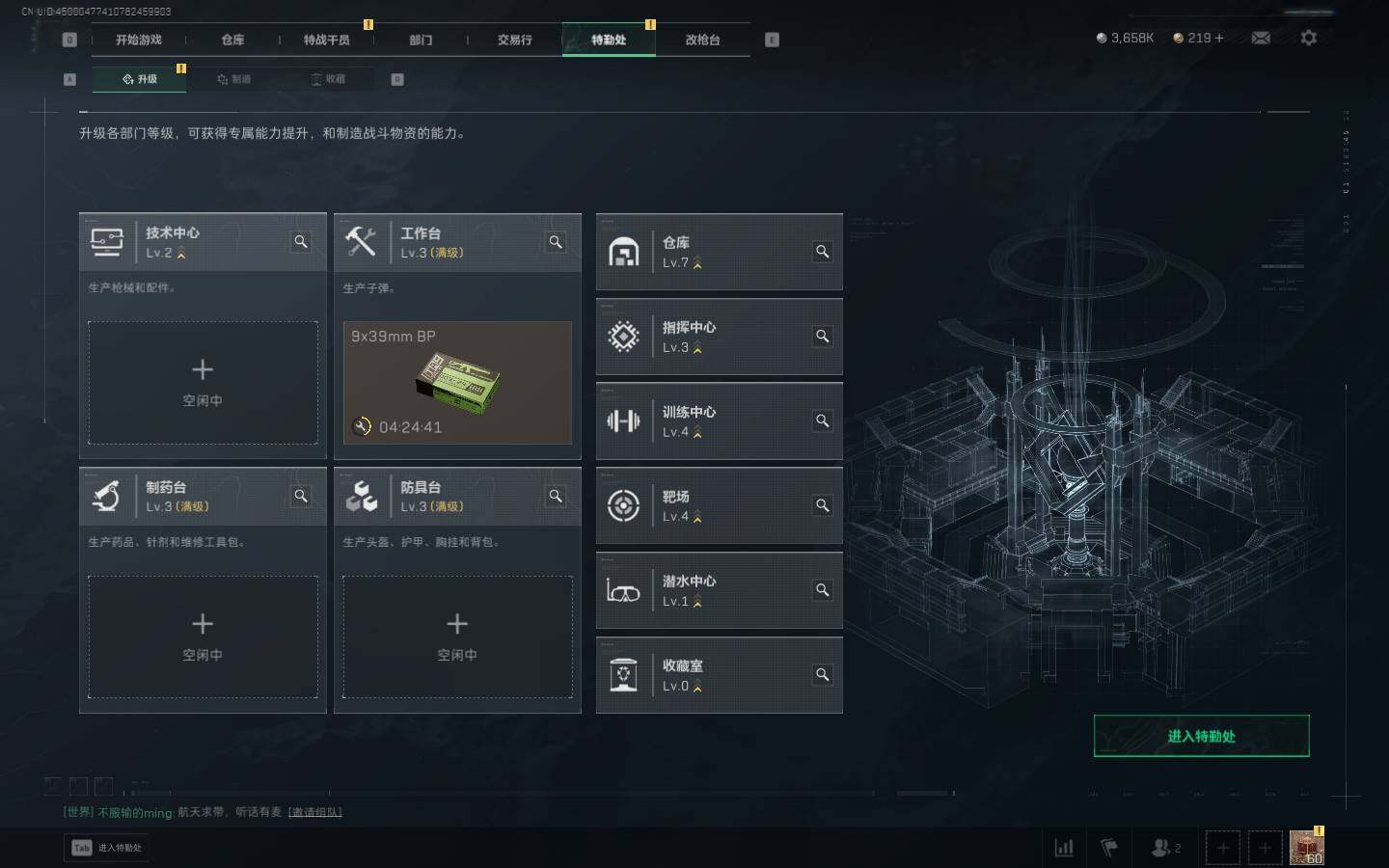Click the 靶场 magnifier icon

(823, 505)
